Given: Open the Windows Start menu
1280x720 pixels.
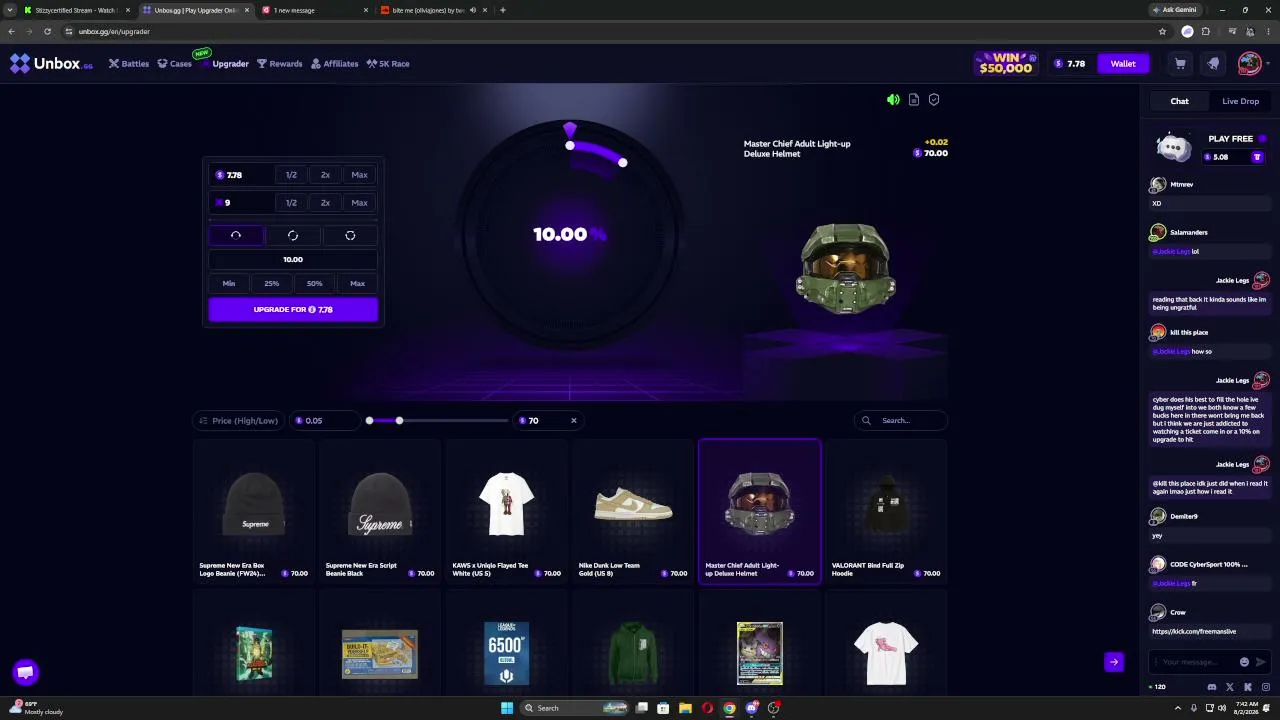Looking at the screenshot, I should tap(507, 708).
